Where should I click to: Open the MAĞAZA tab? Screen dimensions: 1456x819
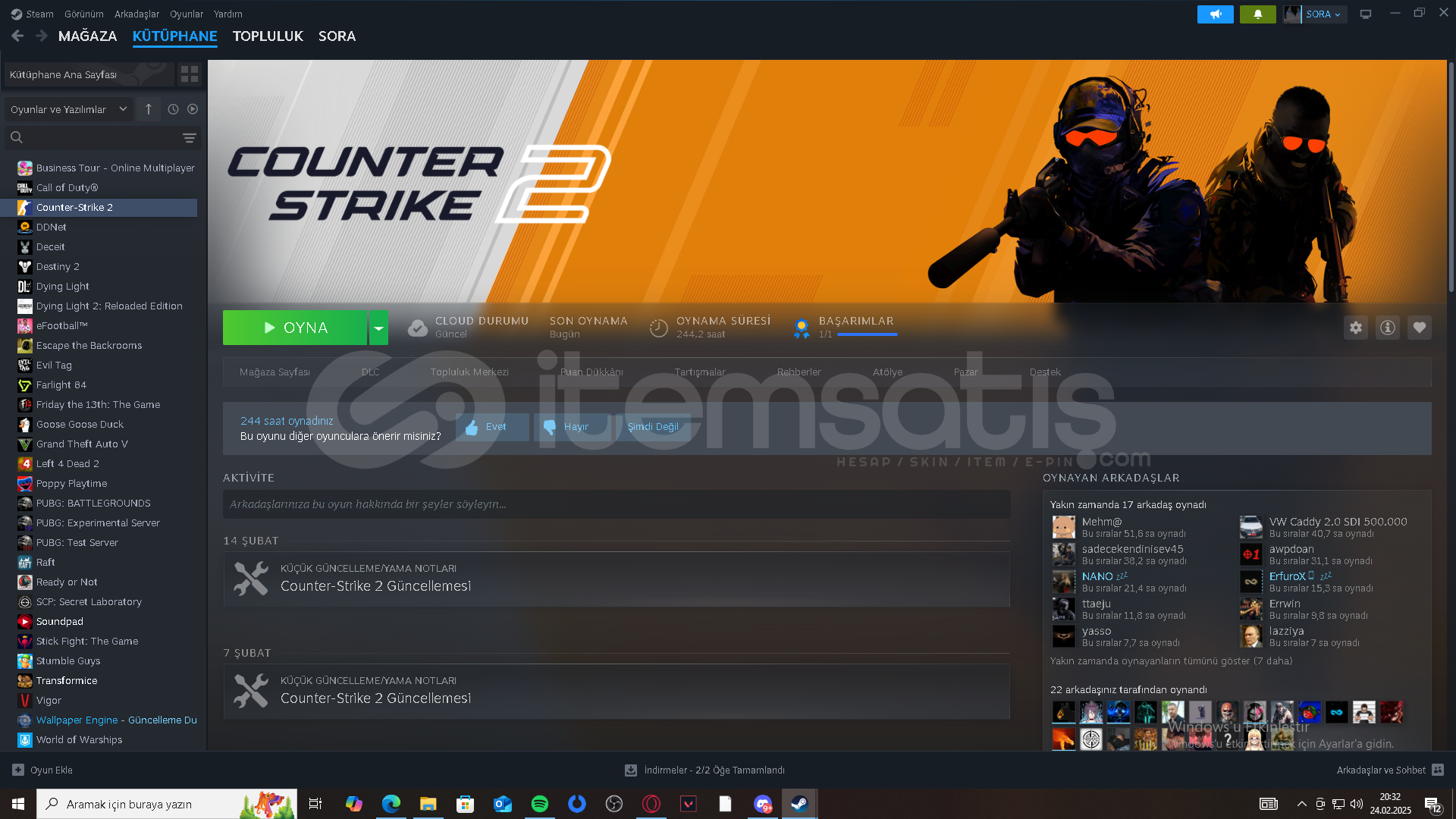point(87,36)
